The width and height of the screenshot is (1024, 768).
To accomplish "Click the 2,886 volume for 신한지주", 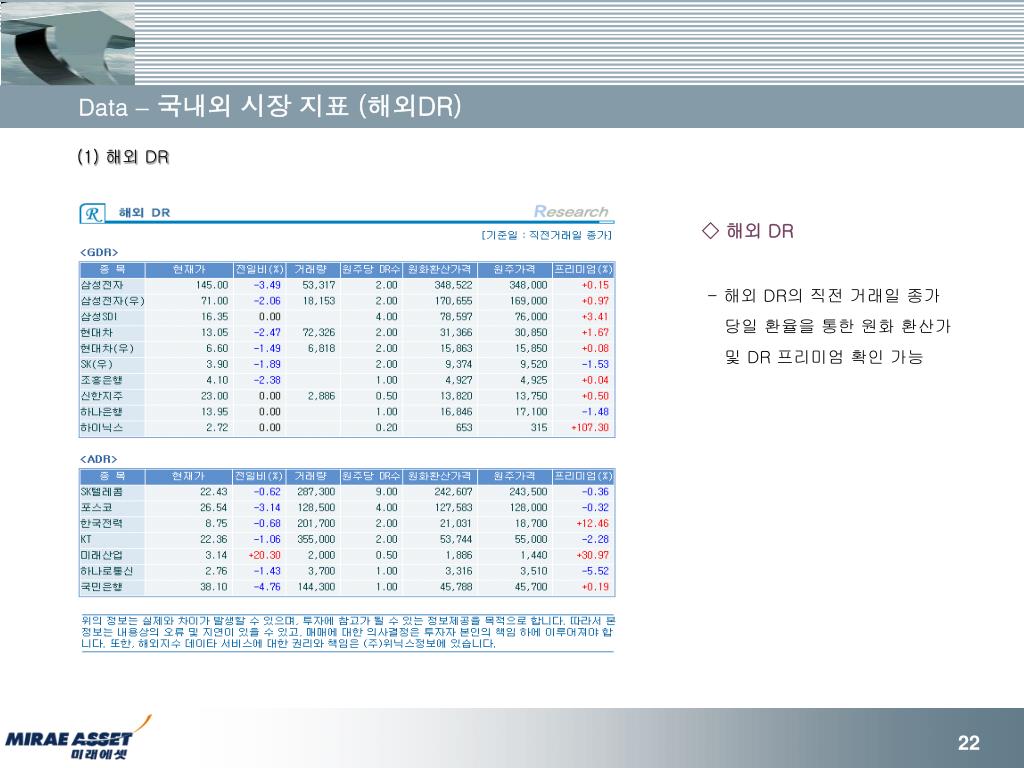I will pos(321,396).
